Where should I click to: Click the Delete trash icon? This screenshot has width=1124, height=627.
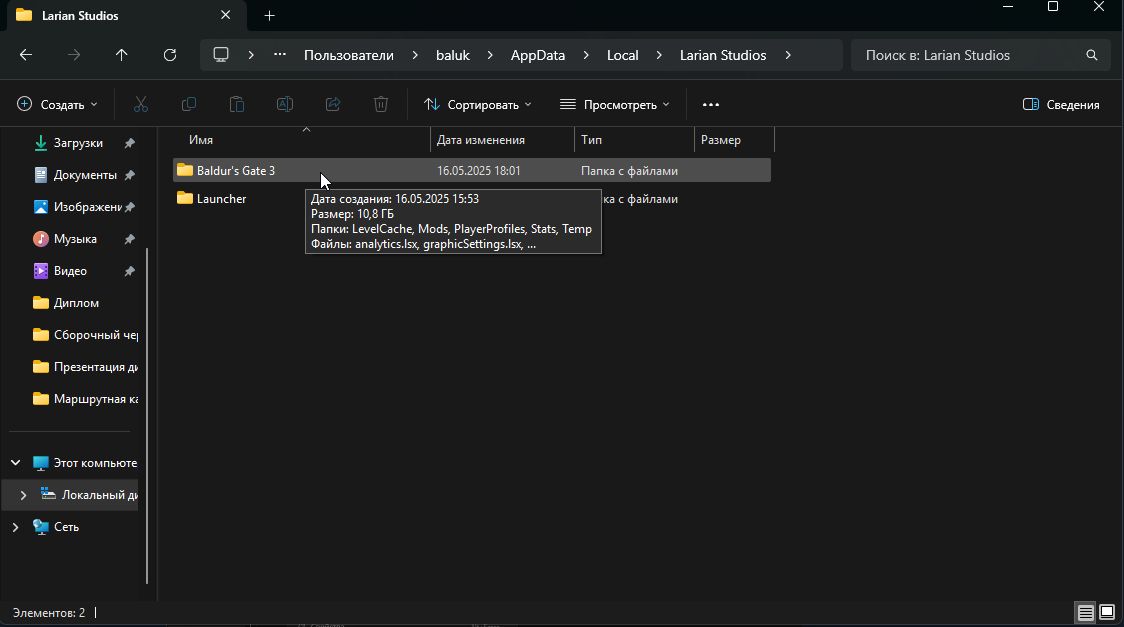point(381,105)
